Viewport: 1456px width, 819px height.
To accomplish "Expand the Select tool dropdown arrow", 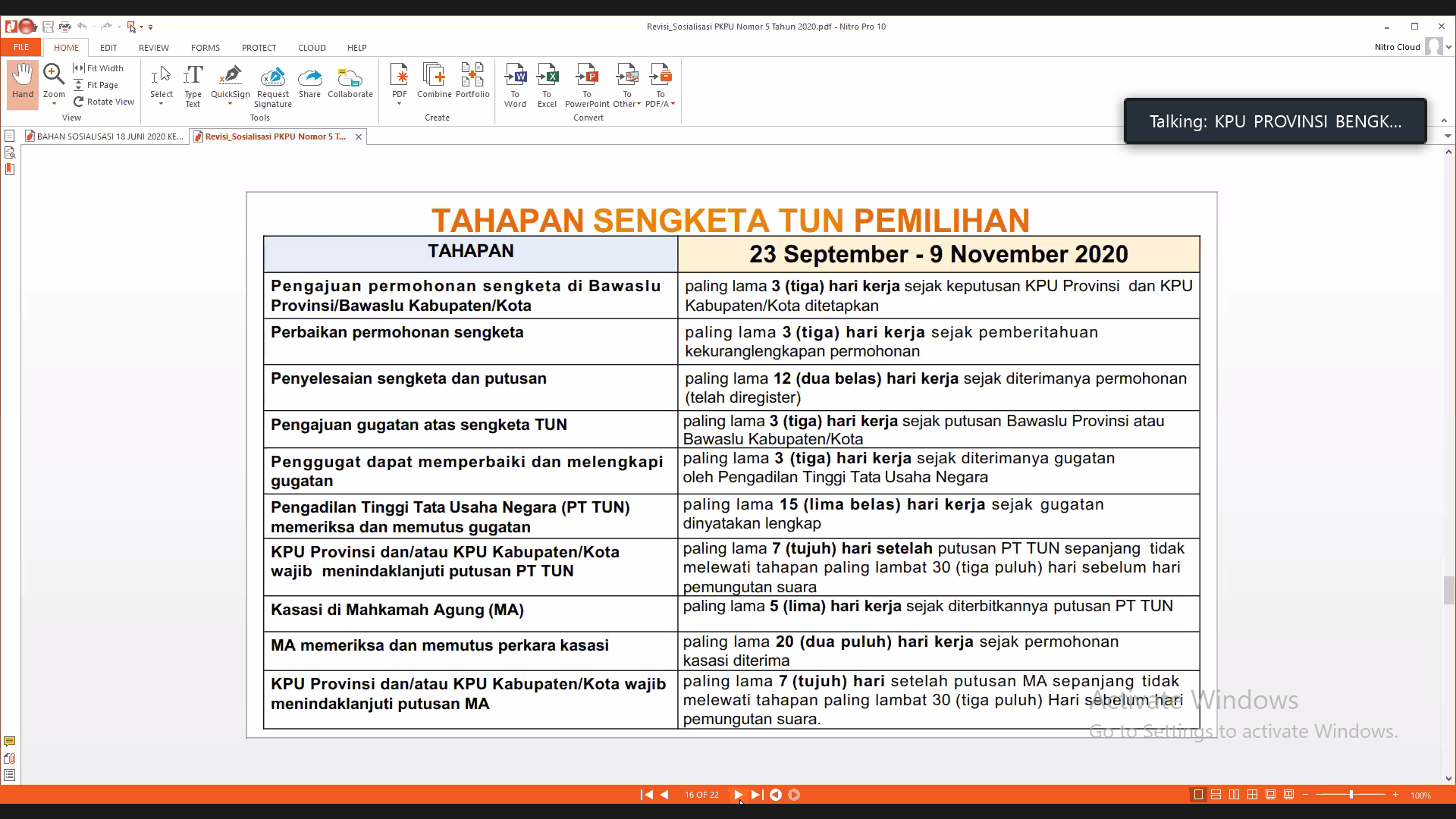I will (161, 104).
